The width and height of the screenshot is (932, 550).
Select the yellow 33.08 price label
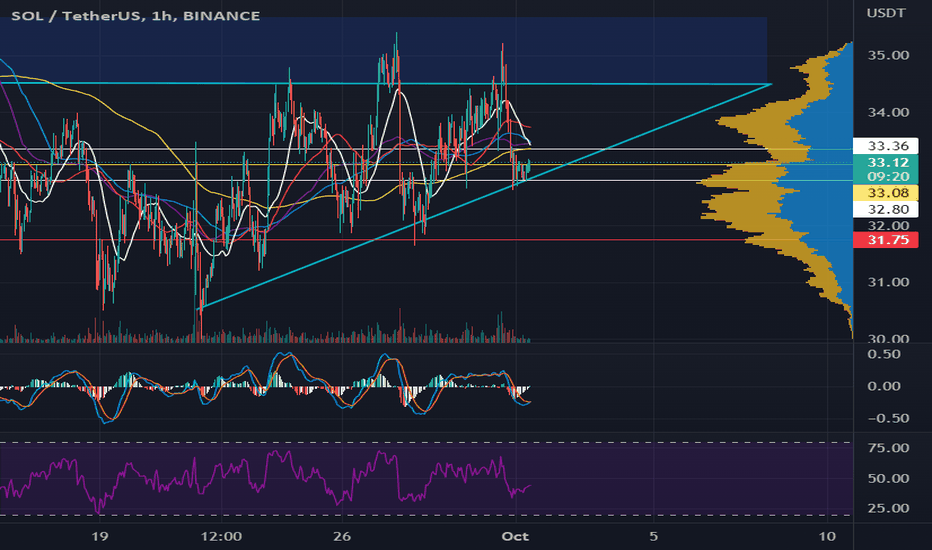coord(886,192)
